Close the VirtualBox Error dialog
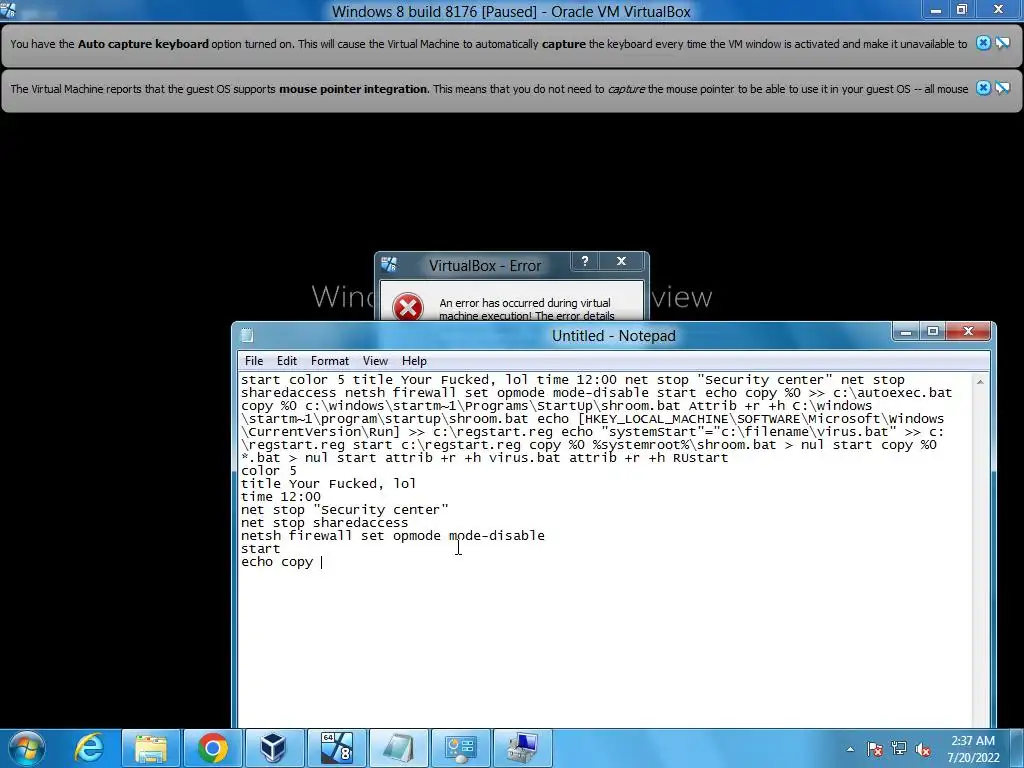 coord(622,261)
